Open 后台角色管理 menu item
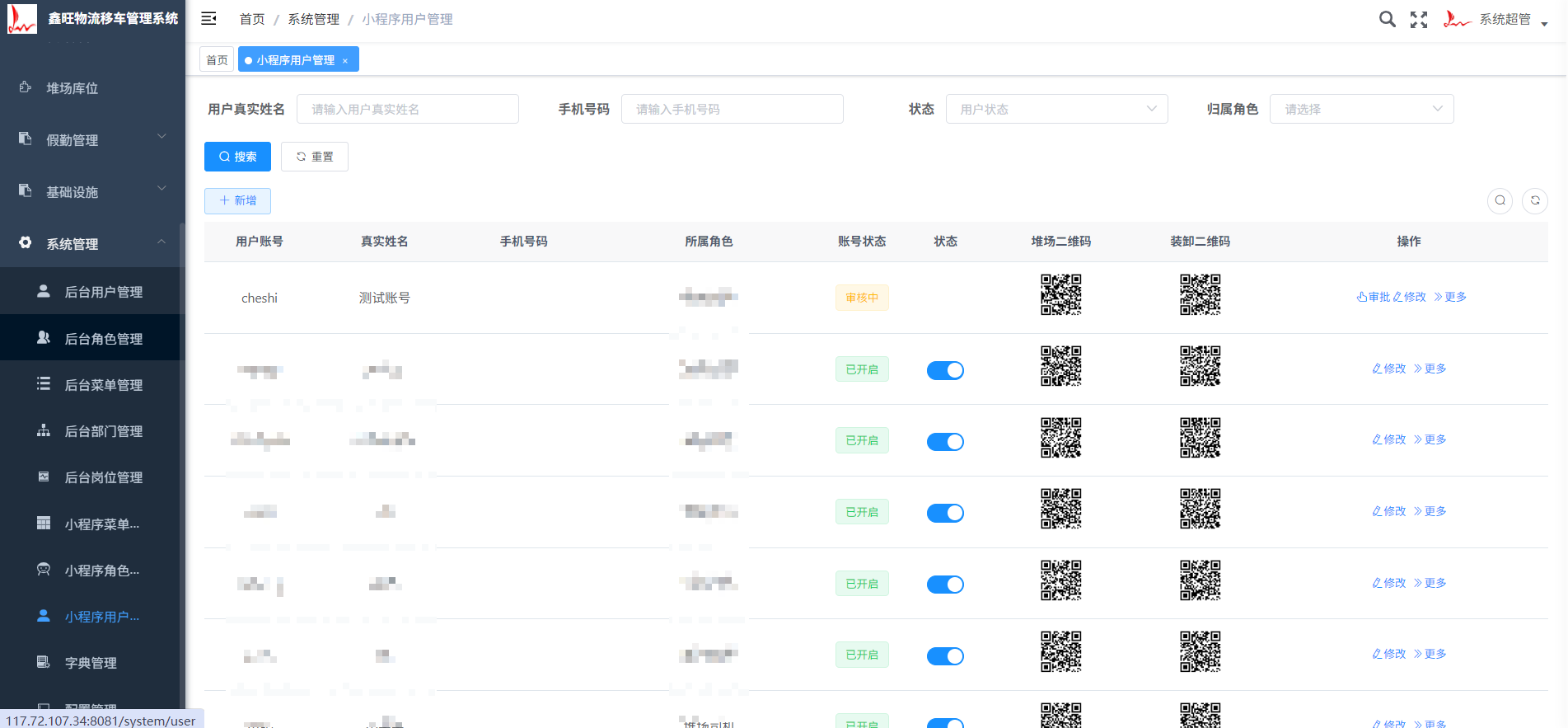The width and height of the screenshot is (1568, 728). (x=92, y=338)
